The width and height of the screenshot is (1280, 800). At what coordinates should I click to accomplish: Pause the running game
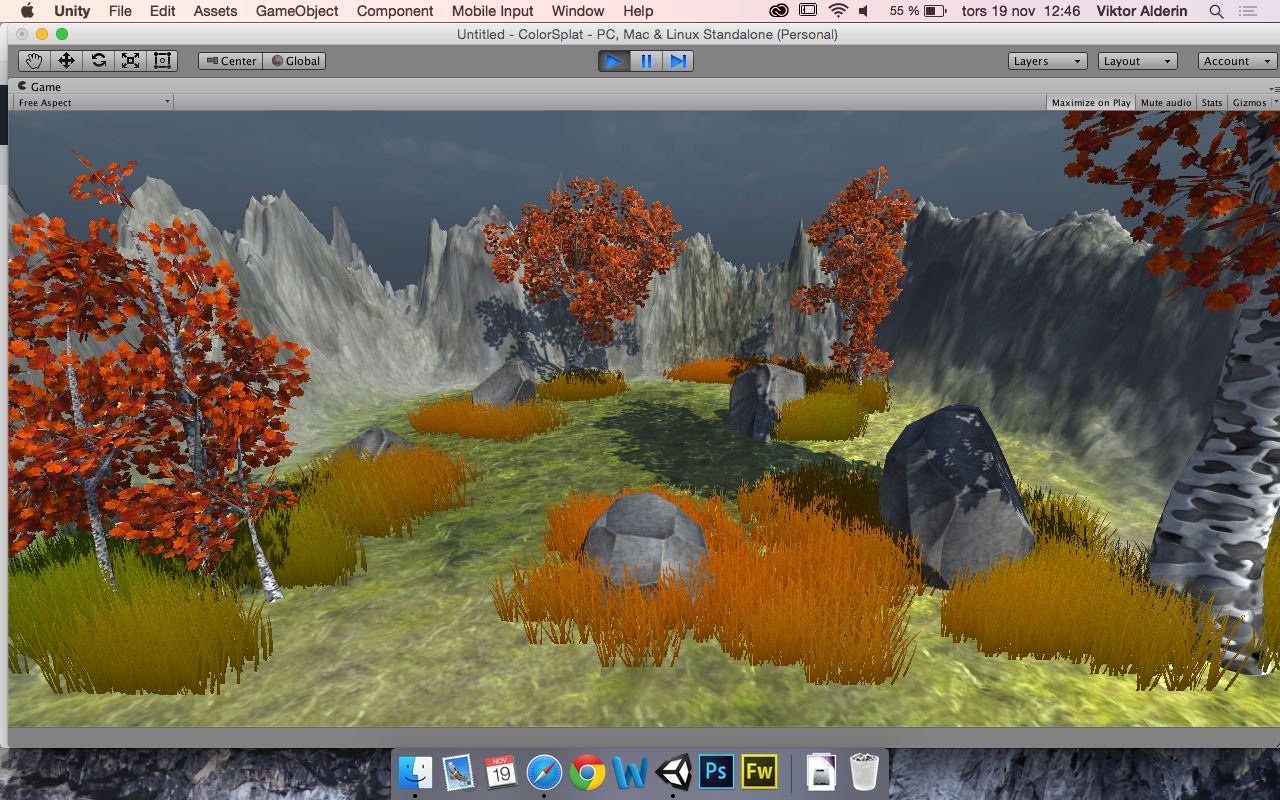pos(646,61)
